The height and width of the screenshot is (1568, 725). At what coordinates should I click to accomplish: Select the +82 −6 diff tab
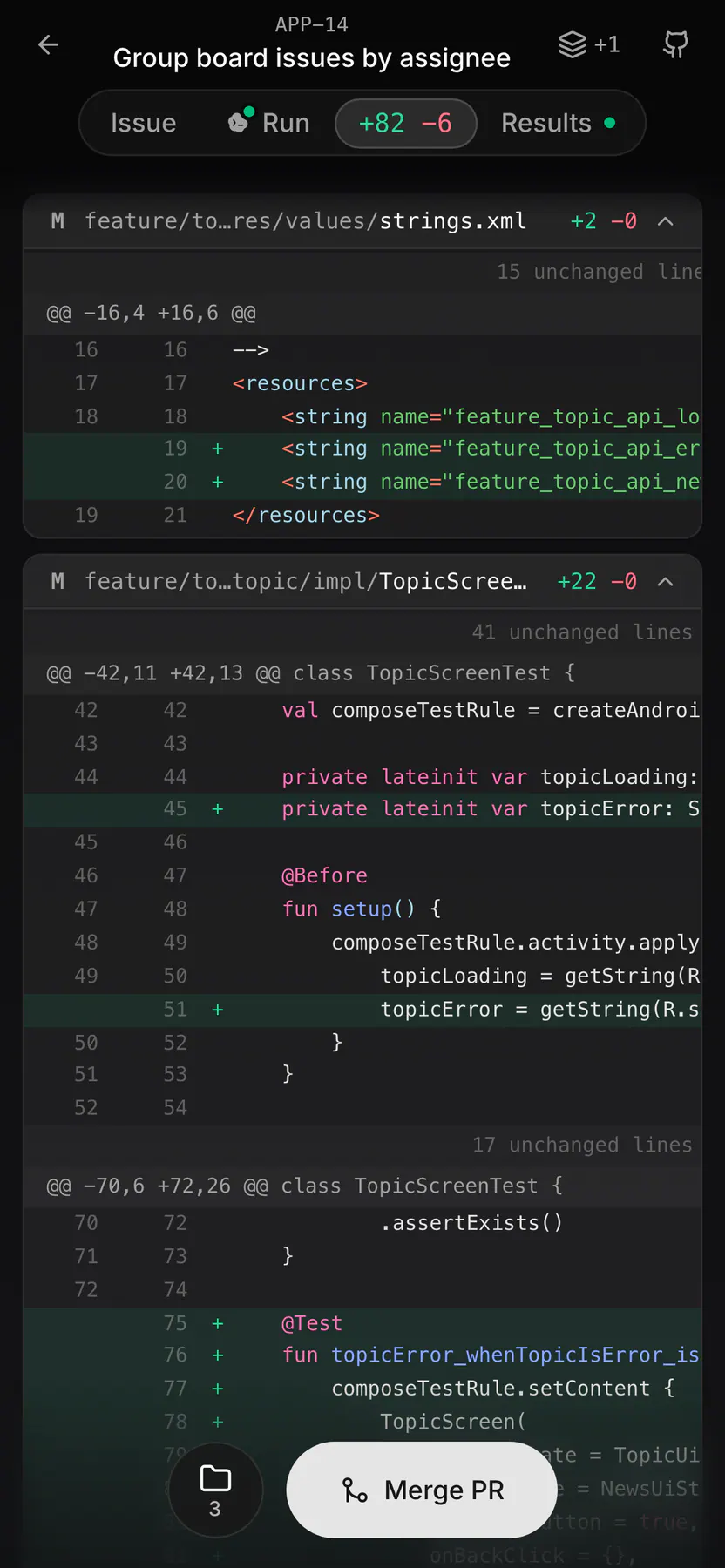point(406,123)
